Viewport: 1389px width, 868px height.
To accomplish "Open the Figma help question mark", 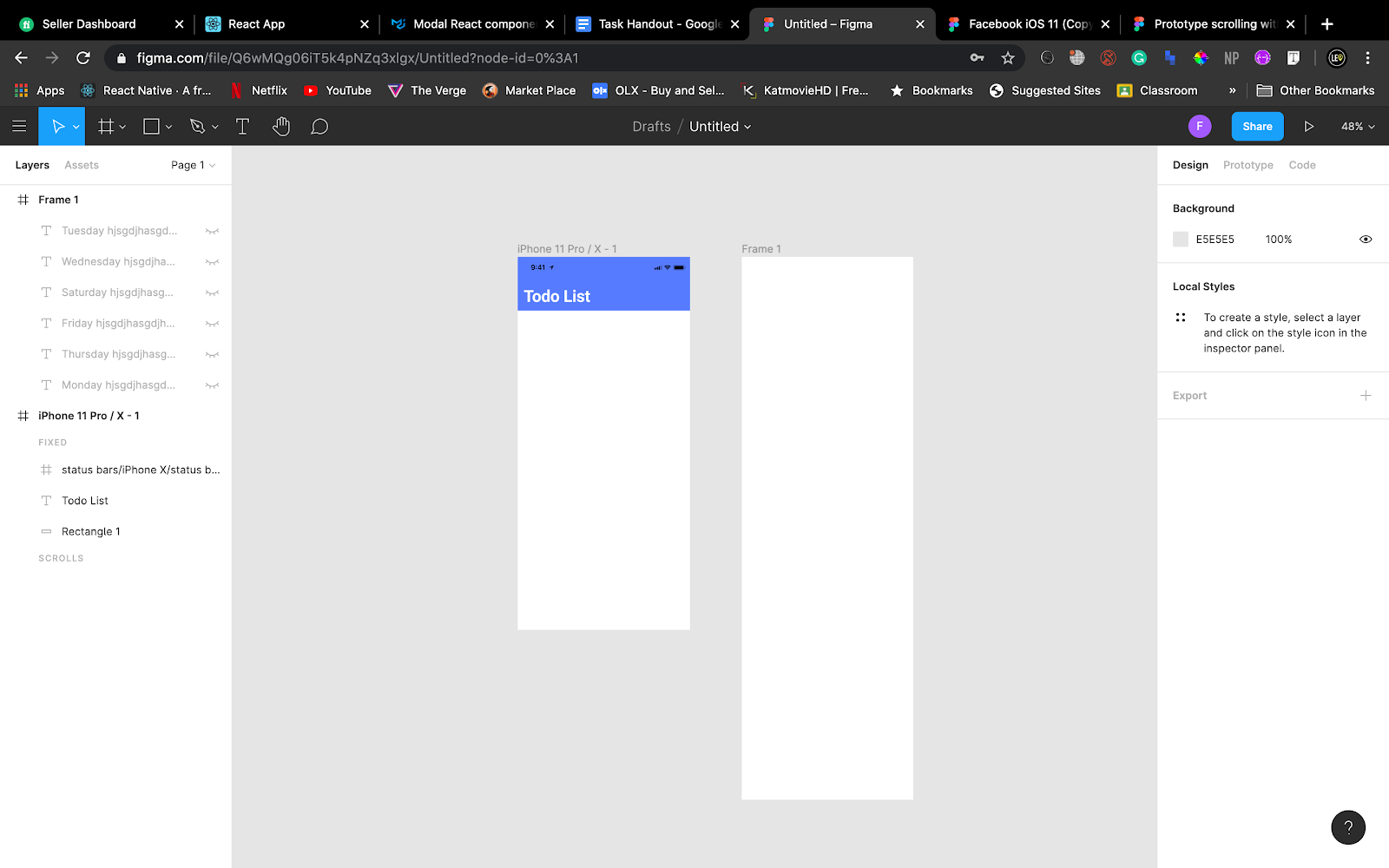I will tap(1348, 827).
